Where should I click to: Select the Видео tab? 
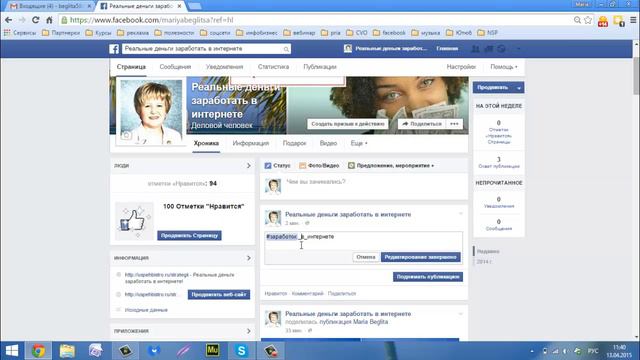(x=328, y=143)
